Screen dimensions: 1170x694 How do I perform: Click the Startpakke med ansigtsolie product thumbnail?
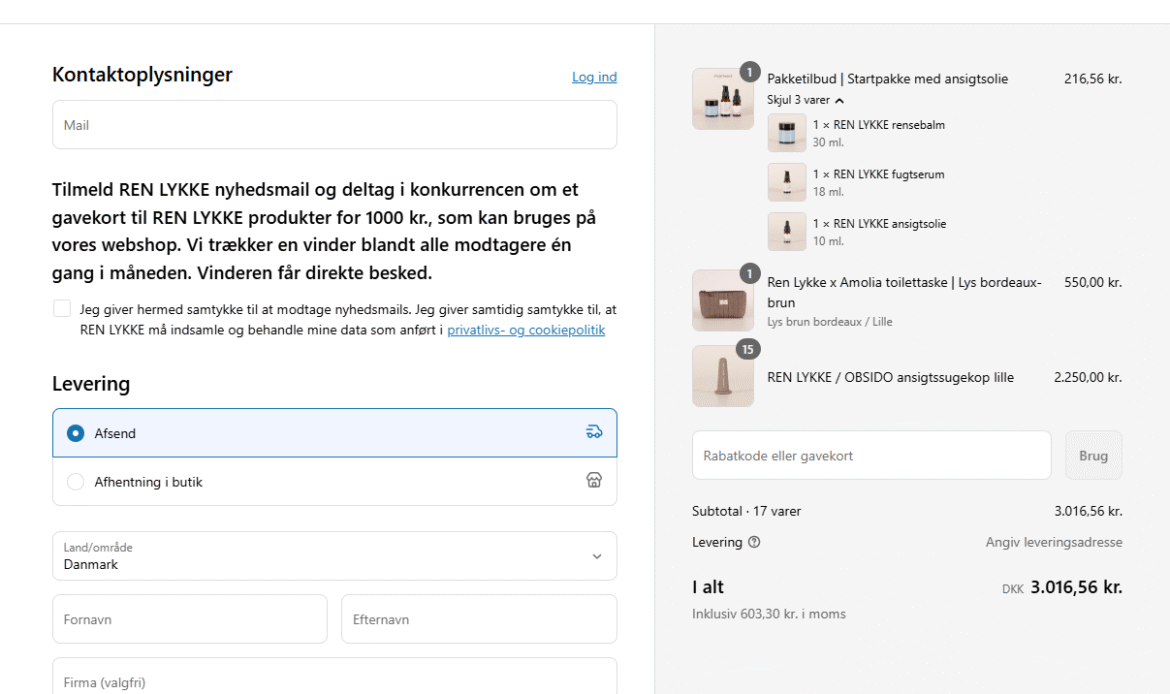tap(722, 99)
